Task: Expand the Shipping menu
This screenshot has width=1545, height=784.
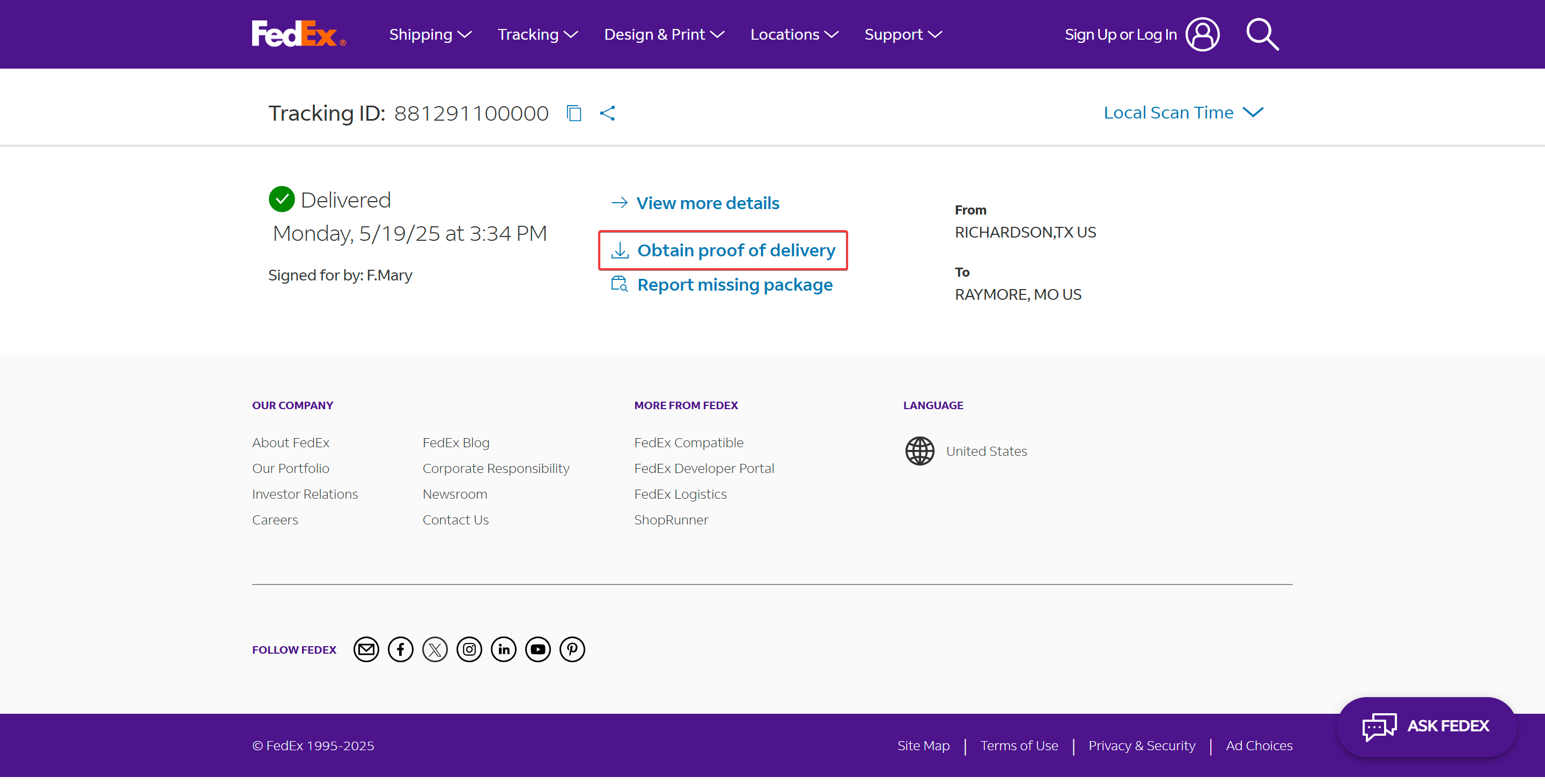Action: click(x=430, y=34)
